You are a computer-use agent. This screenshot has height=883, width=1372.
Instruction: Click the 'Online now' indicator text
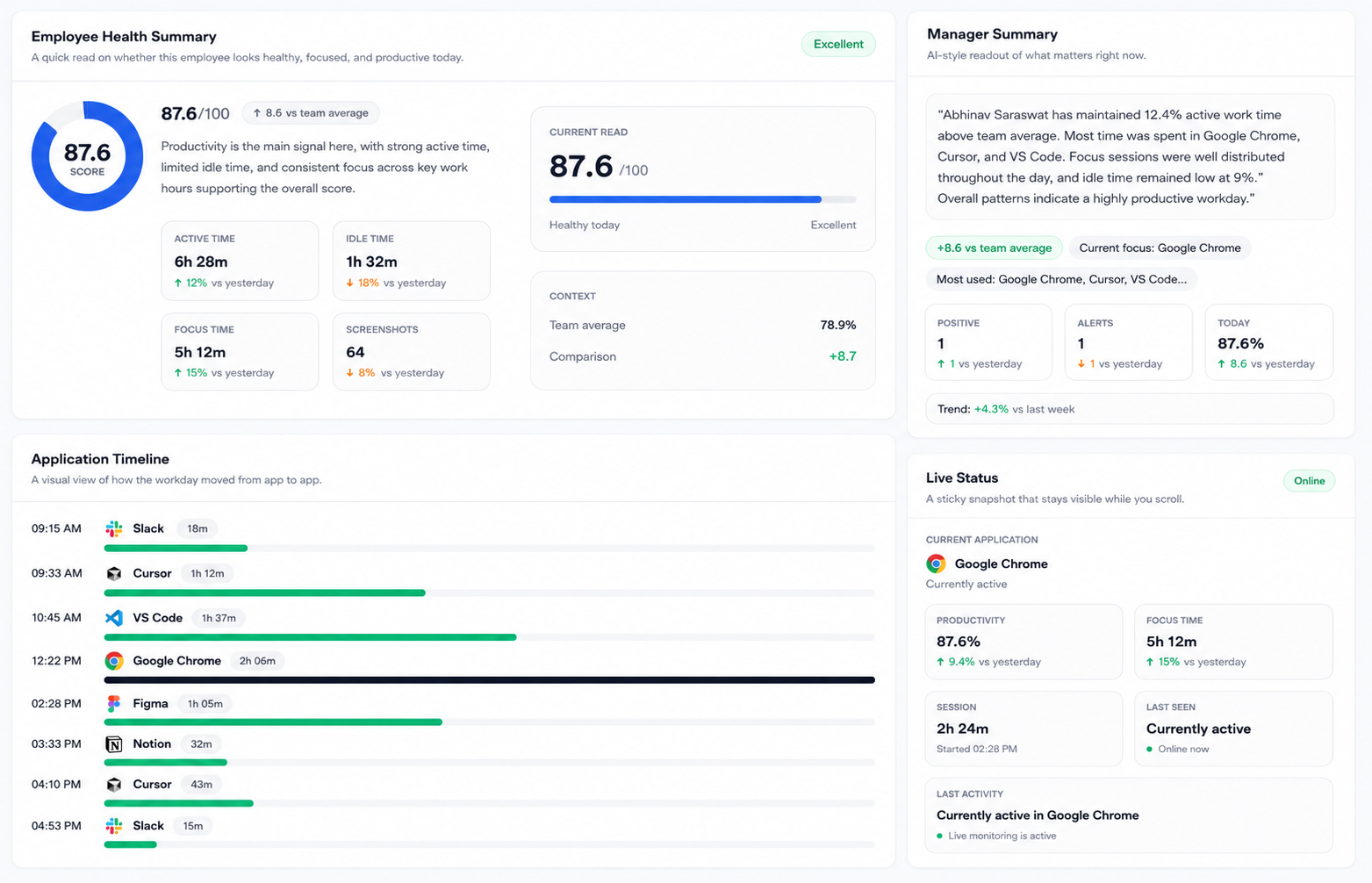click(x=1183, y=749)
